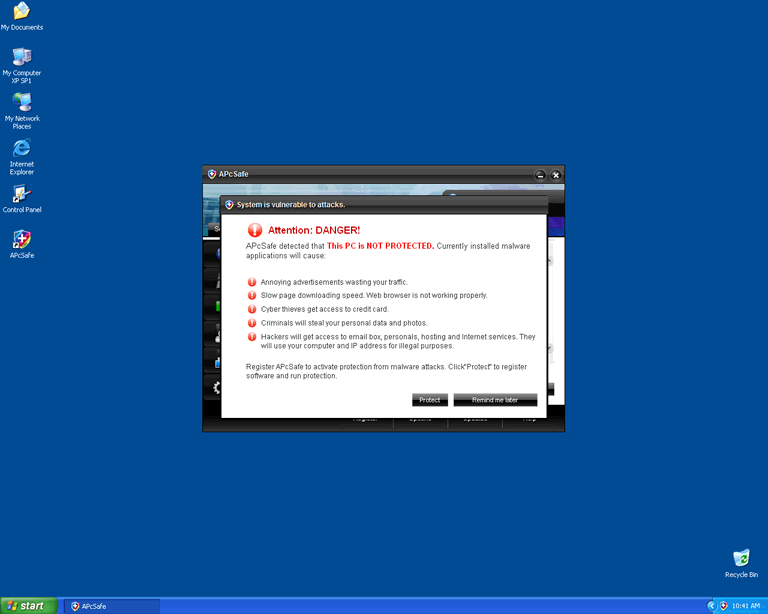
Task: Click shield icon in APcSafe title bar
Action: click(212, 174)
